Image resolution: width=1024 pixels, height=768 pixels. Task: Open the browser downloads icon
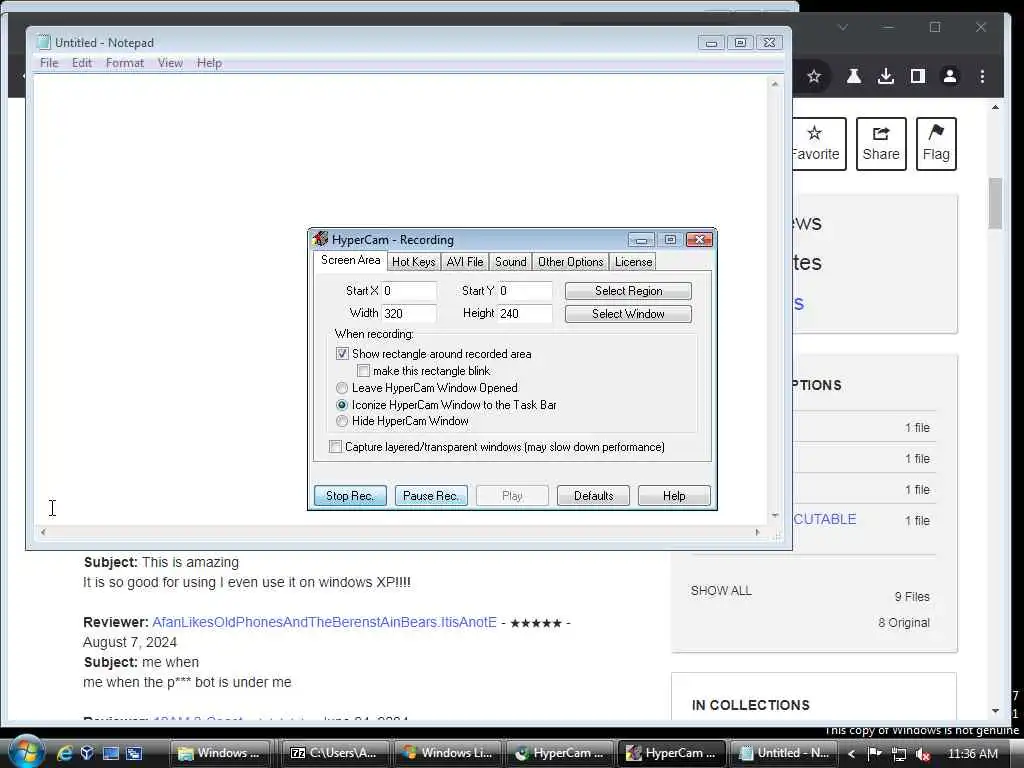point(886,76)
